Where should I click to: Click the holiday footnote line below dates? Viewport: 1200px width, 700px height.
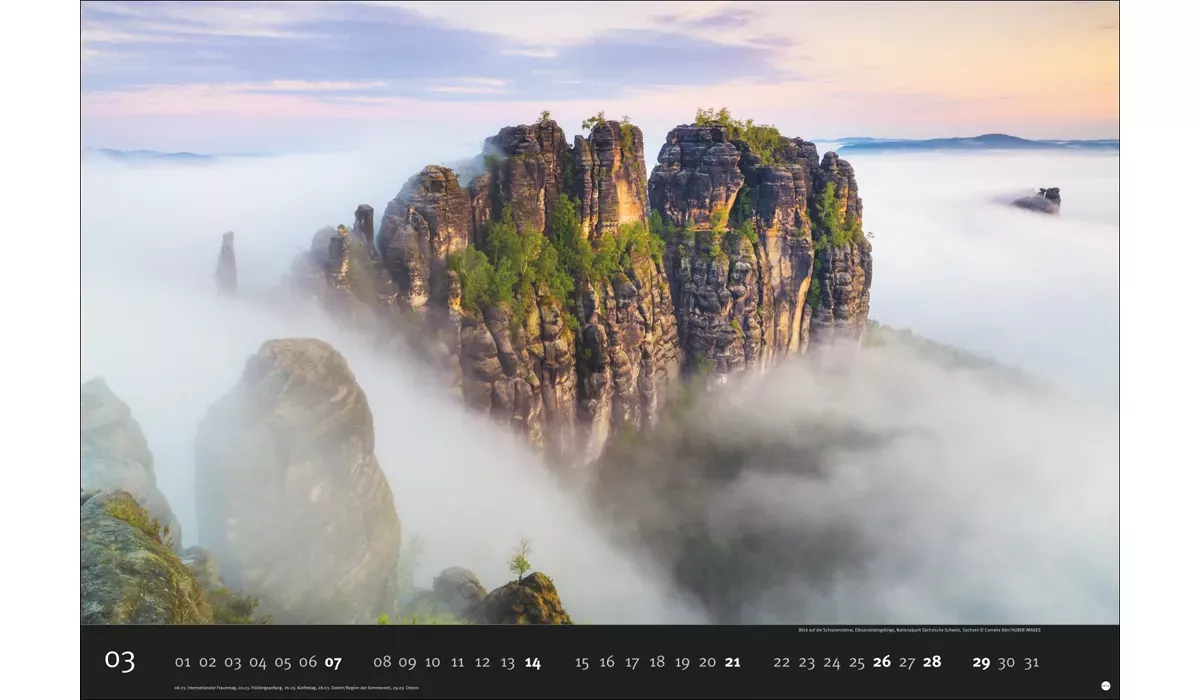pyautogui.click(x=296, y=688)
